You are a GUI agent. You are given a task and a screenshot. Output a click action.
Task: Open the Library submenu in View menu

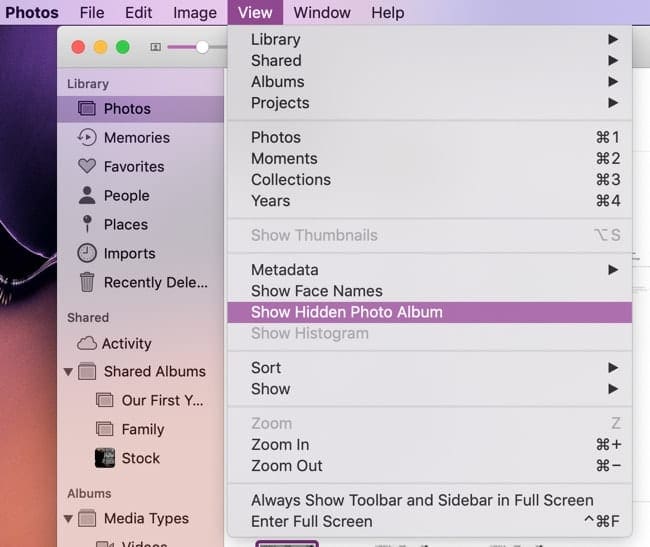tap(429, 39)
